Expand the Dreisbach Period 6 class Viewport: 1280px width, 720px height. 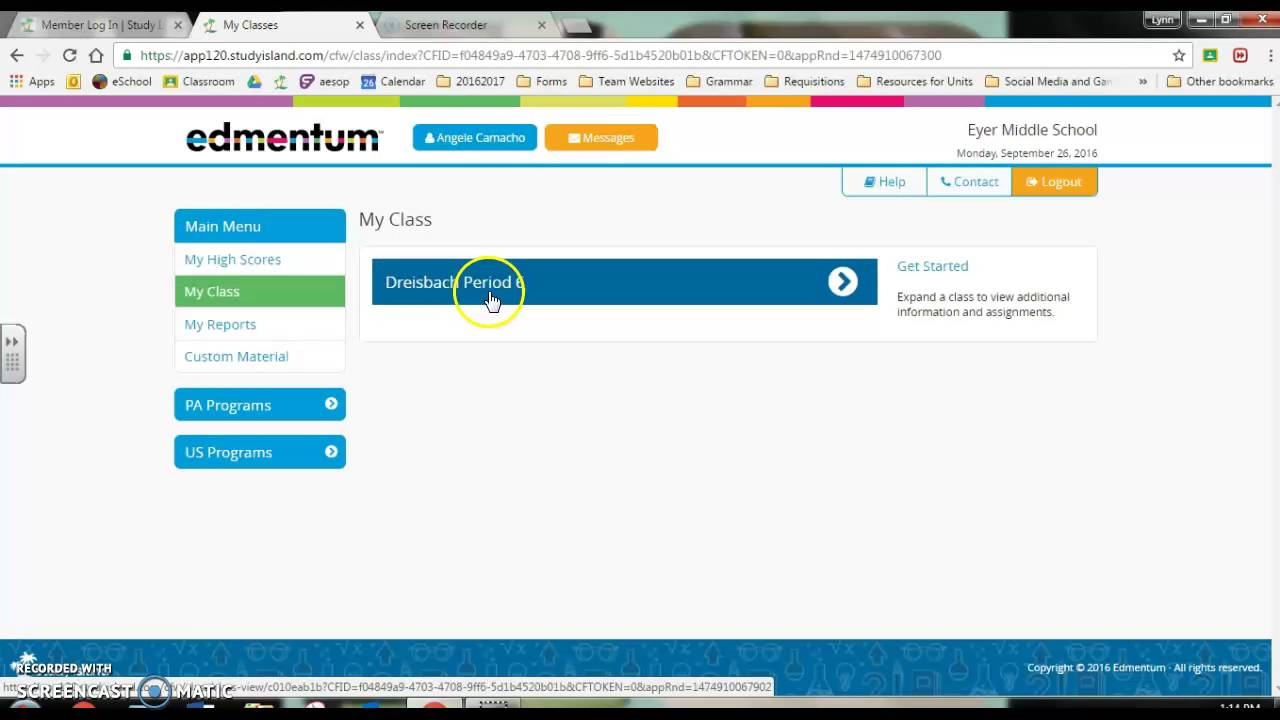(843, 281)
